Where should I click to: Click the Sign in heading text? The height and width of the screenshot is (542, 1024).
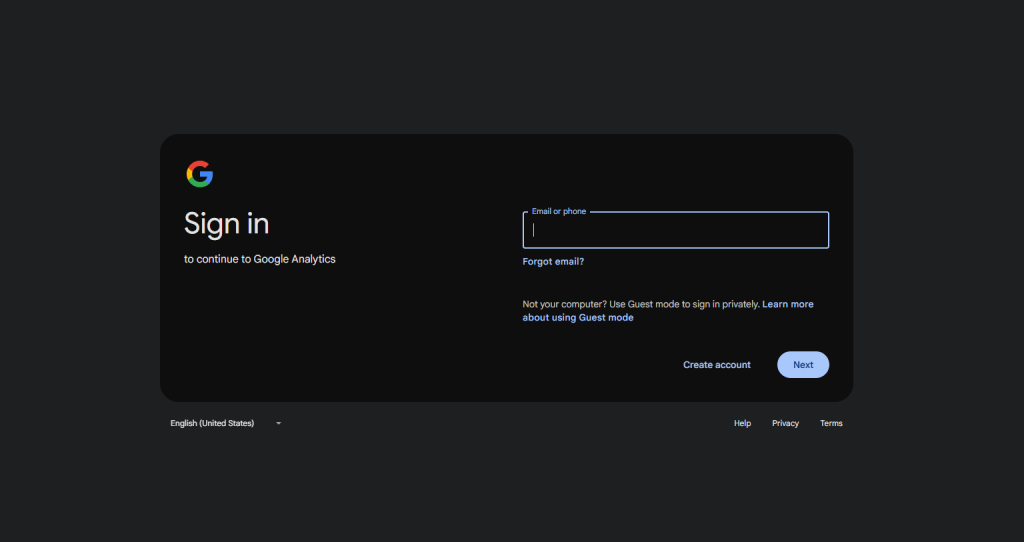(227, 224)
